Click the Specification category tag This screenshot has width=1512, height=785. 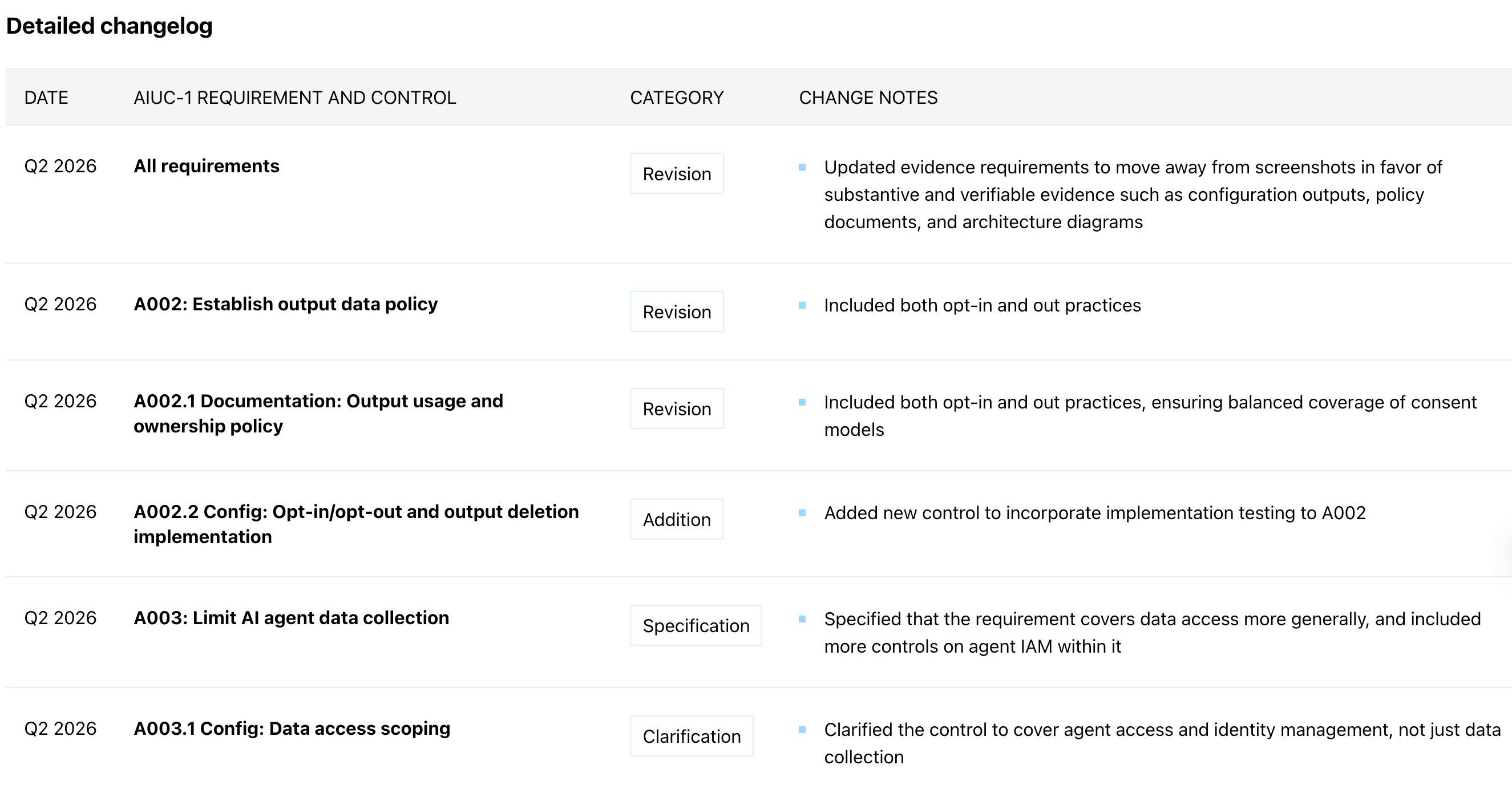(696, 625)
